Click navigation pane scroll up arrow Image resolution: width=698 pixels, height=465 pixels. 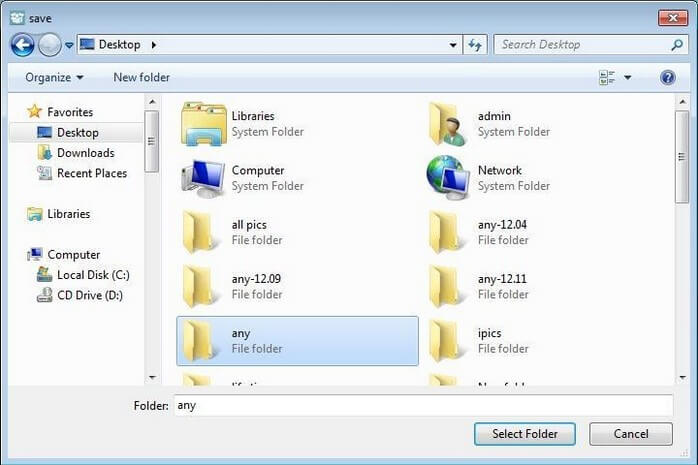point(152,102)
